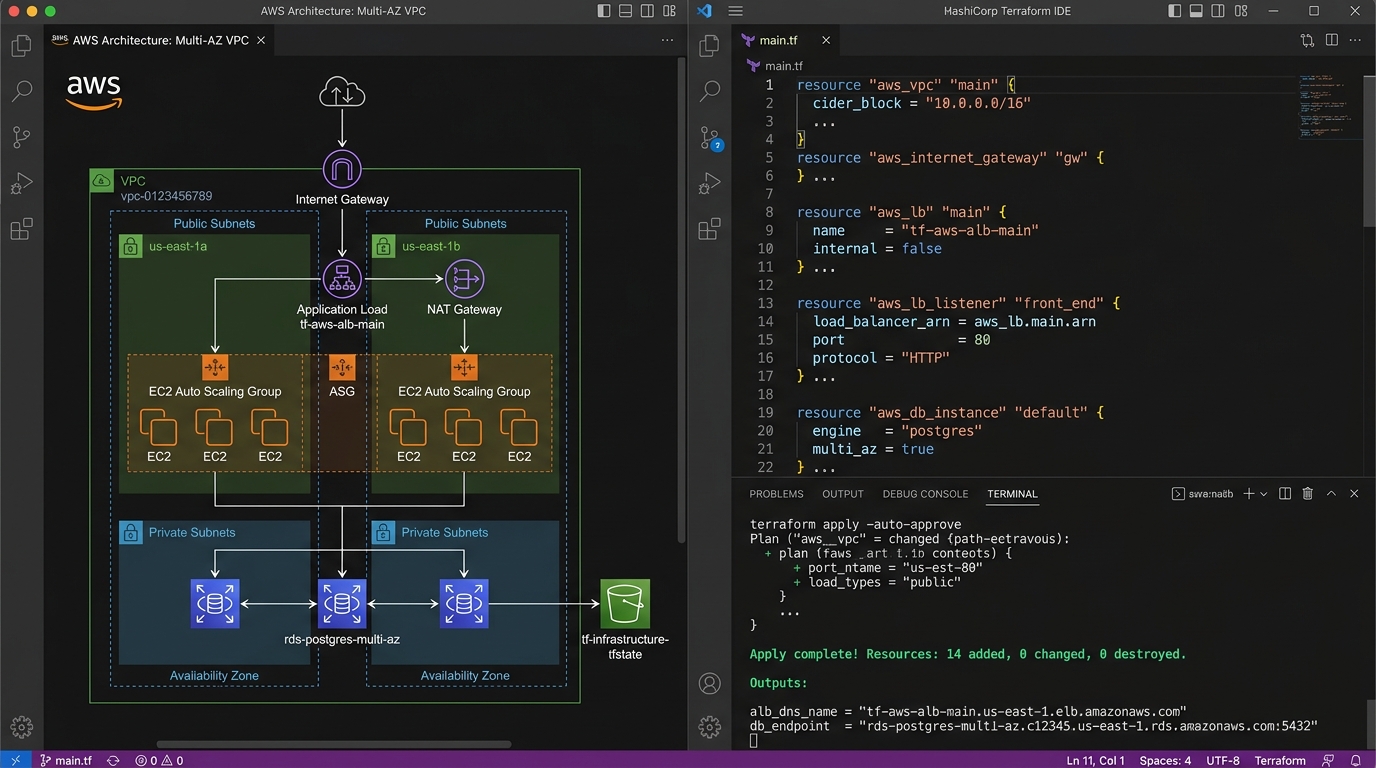Select the AWS Architecture: Multi-AZ VPC tab
The height and width of the screenshot is (768, 1376).
(161, 40)
